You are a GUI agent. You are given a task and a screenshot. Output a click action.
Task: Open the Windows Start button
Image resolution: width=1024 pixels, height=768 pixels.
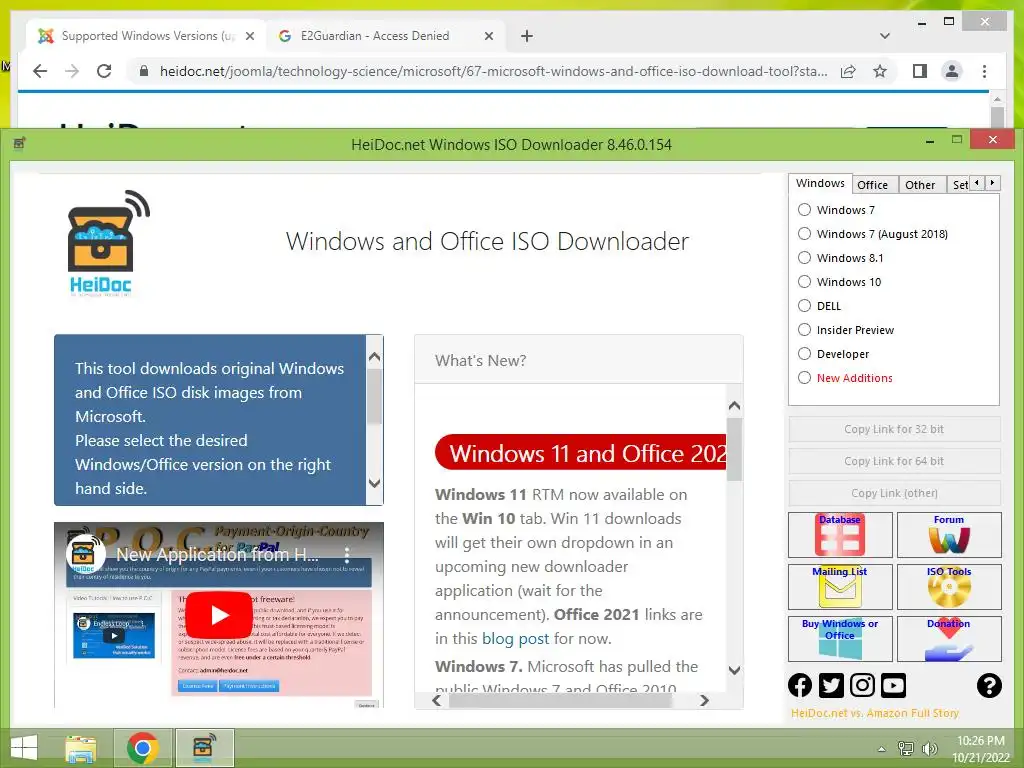click(x=24, y=748)
